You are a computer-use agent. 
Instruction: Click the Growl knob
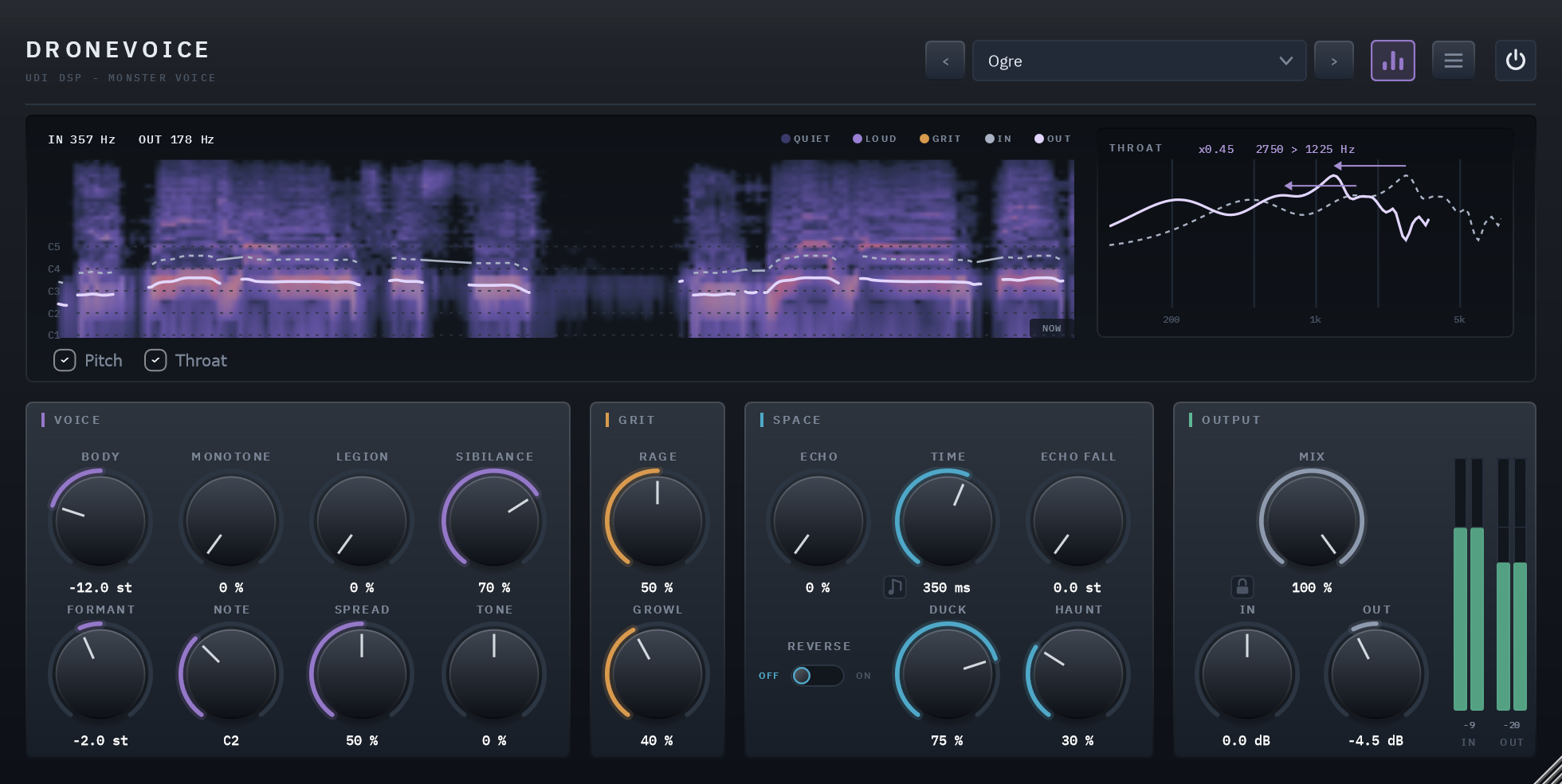pyautogui.click(x=657, y=674)
